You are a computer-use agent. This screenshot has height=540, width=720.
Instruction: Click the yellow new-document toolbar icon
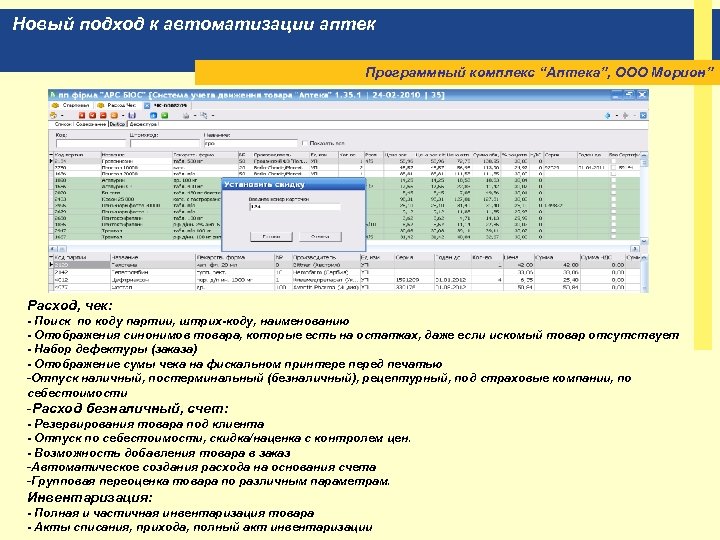[54, 115]
